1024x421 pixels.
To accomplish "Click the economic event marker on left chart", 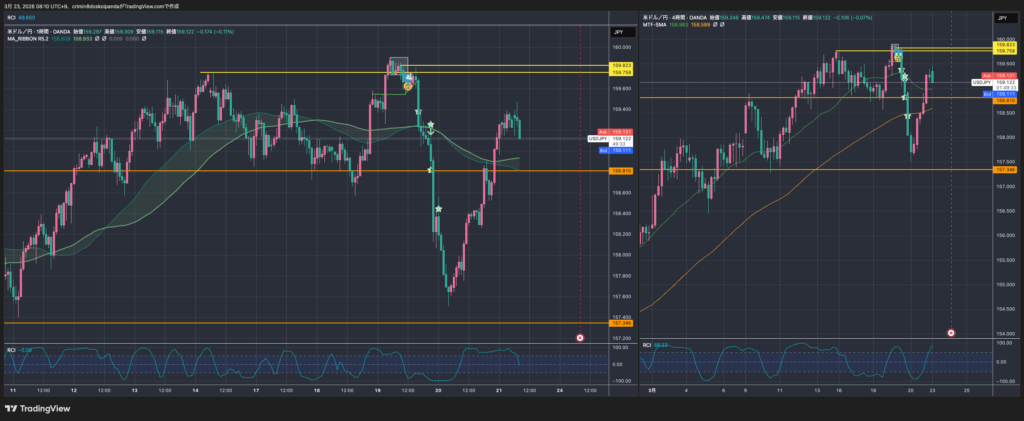I will coord(581,338).
